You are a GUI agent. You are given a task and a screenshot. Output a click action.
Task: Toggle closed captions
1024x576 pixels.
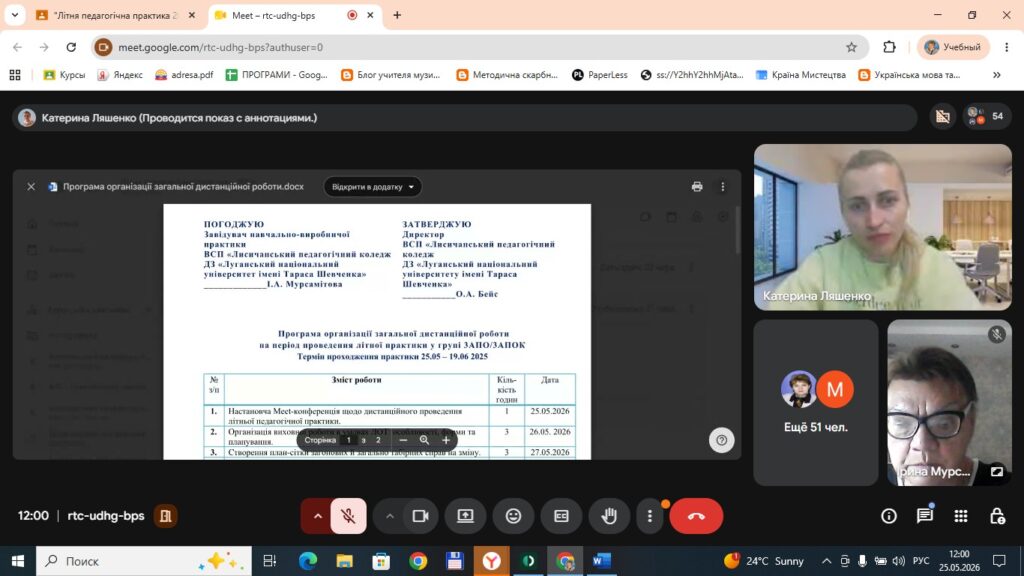pyautogui.click(x=561, y=516)
